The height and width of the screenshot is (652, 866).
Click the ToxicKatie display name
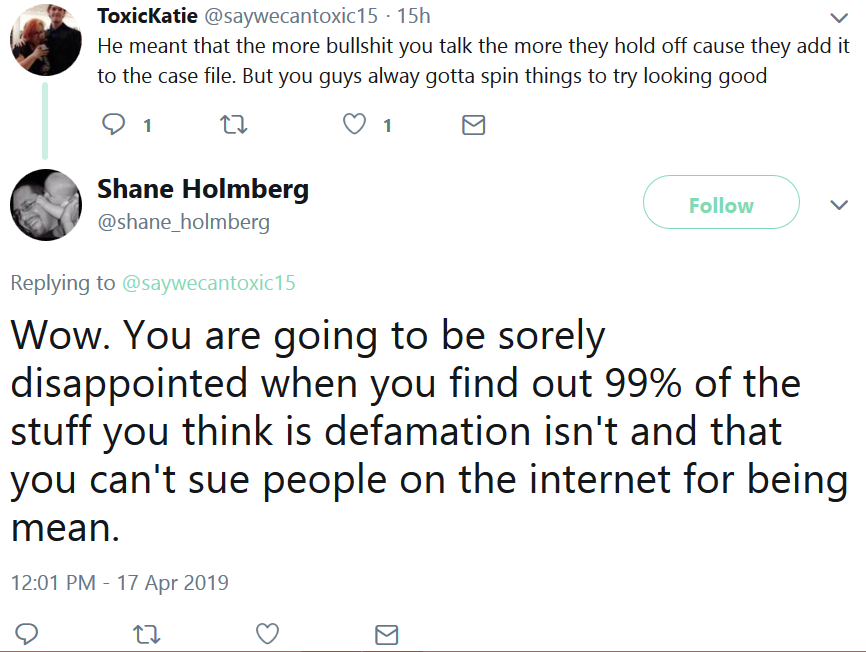(x=147, y=16)
